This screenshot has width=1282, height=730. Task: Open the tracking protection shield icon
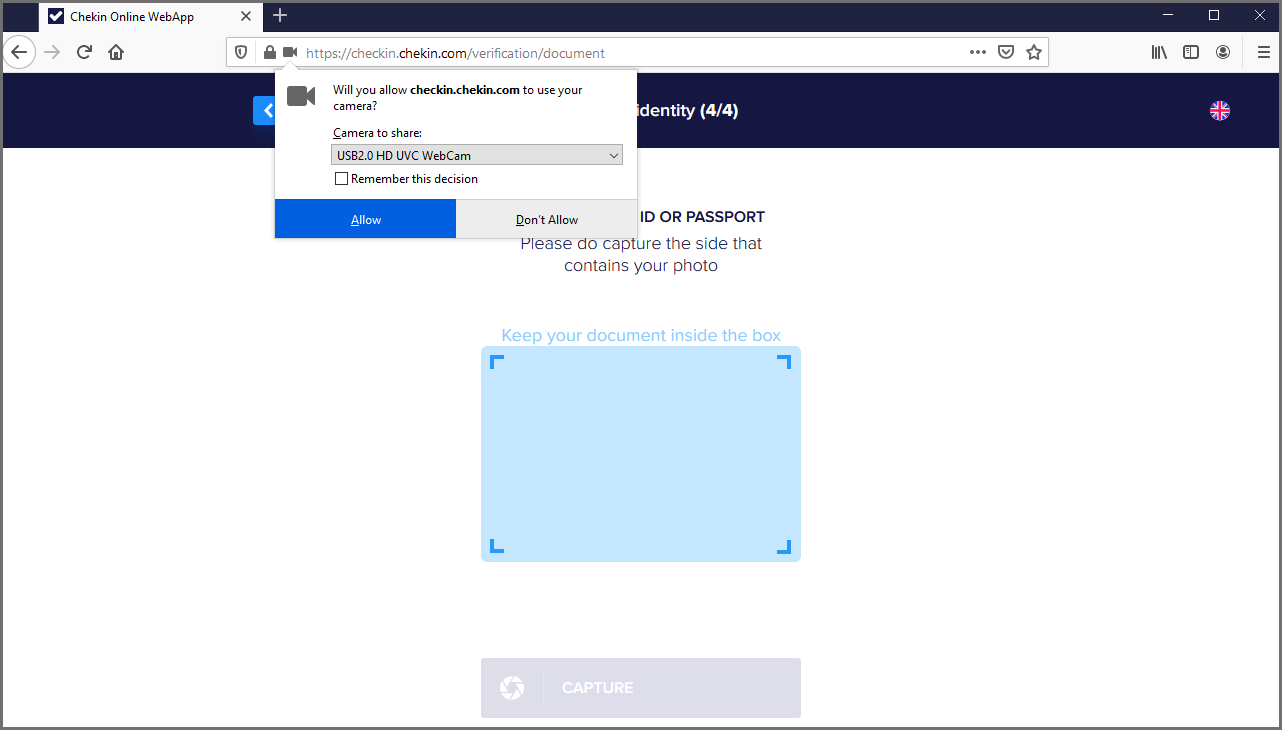[x=241, y=53]
